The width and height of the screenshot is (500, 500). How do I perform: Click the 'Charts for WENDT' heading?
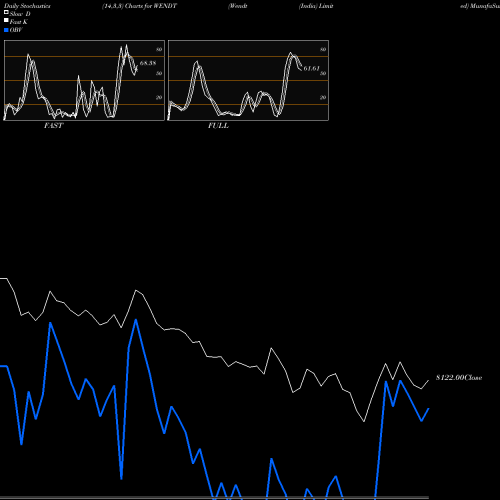[x=151, y=6]
